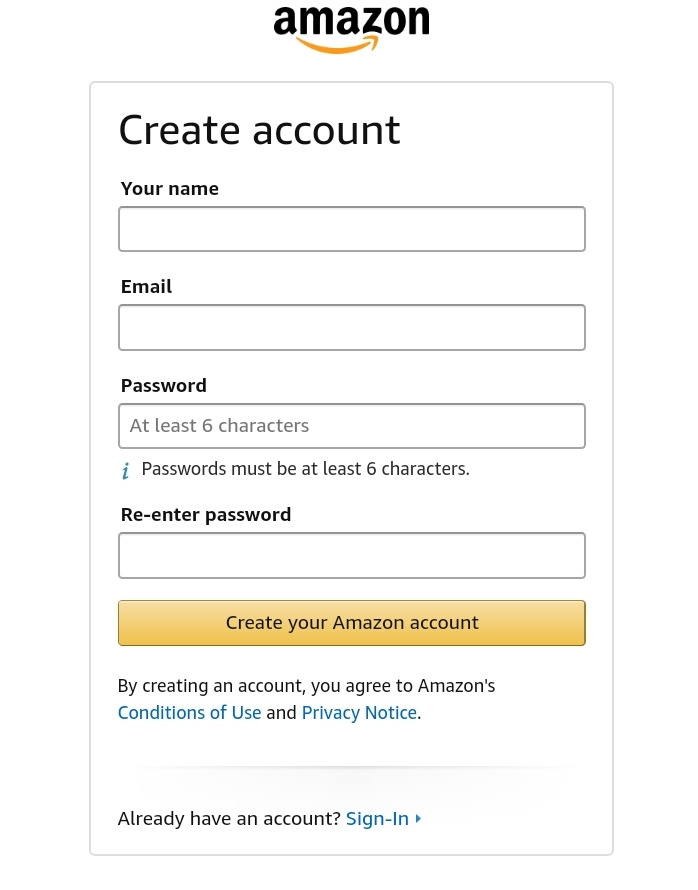
Task: Click the password length hint text
Action: [x=305, y=469]
